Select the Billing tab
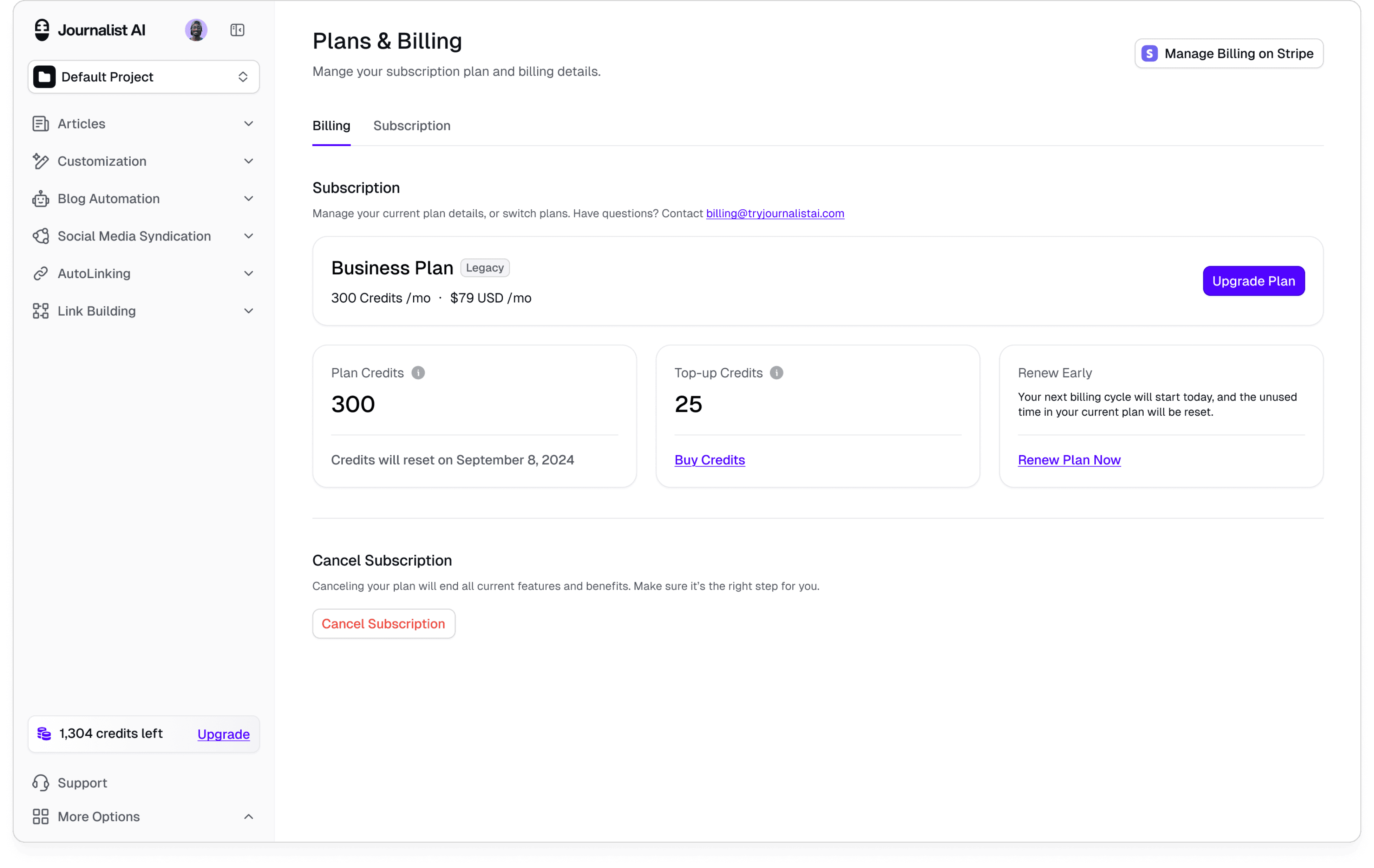 331,125
